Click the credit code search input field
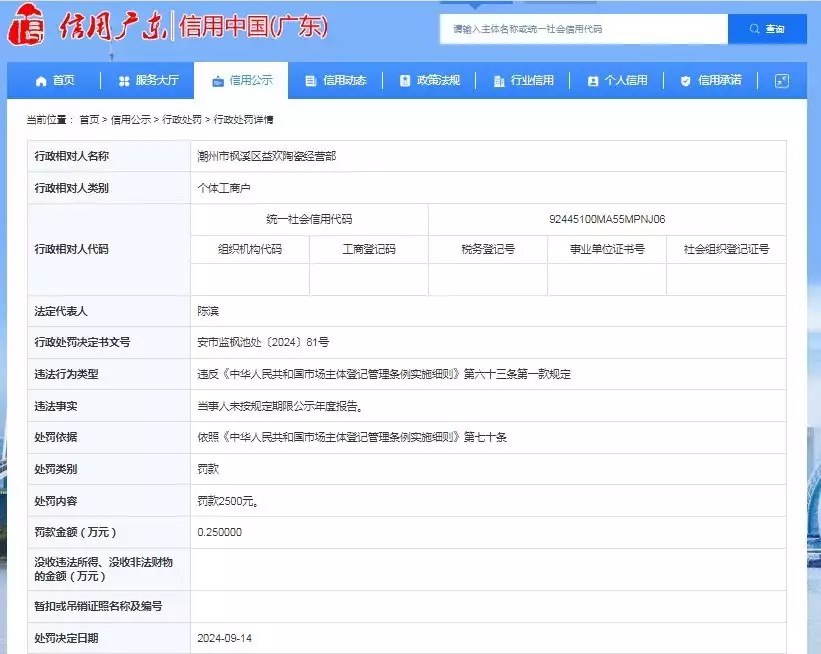The width and height of the screenshot is (821, 654). pos(585,30)
